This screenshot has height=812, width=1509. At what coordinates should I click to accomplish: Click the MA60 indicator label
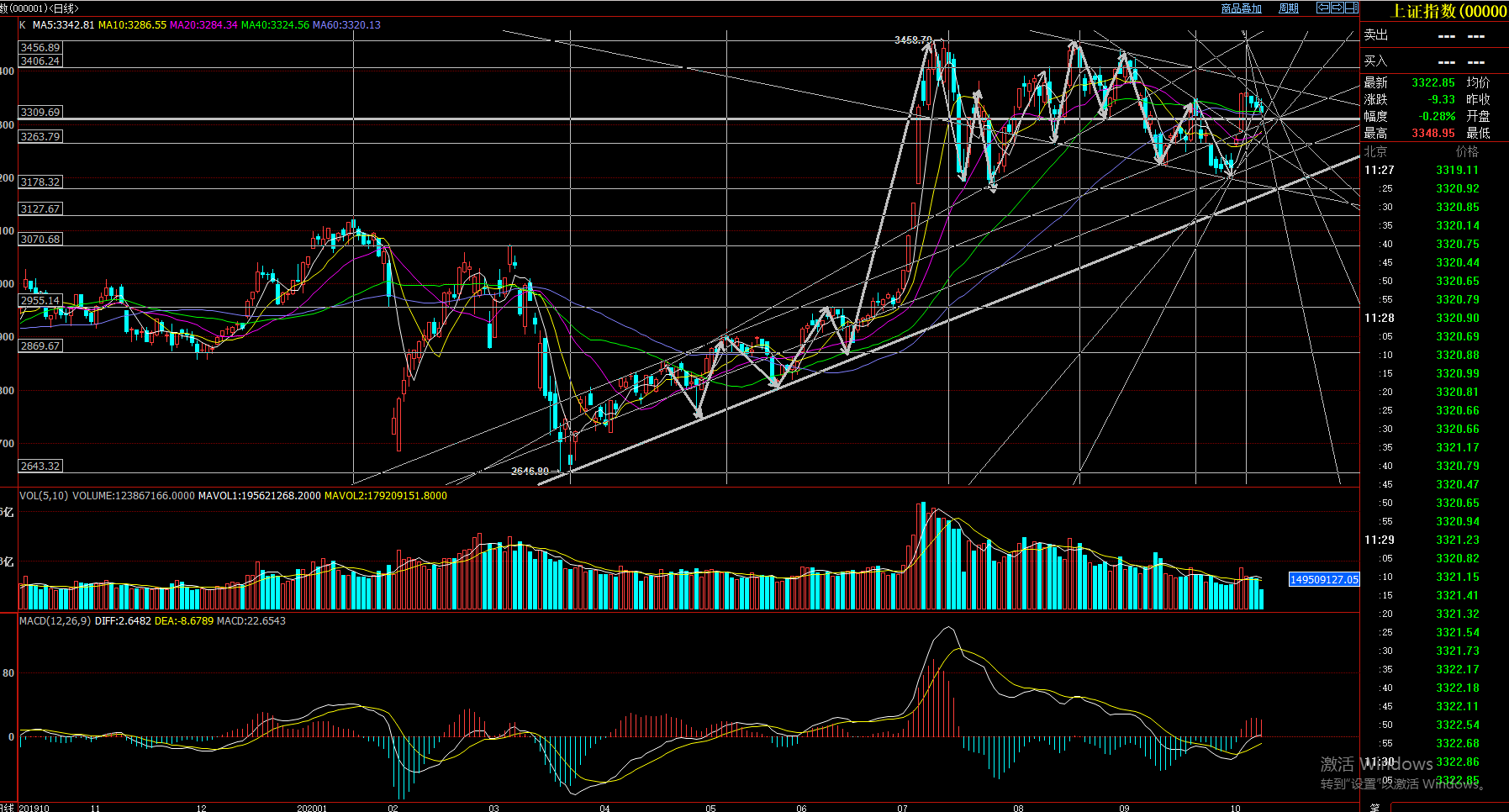tap(346, 25)
